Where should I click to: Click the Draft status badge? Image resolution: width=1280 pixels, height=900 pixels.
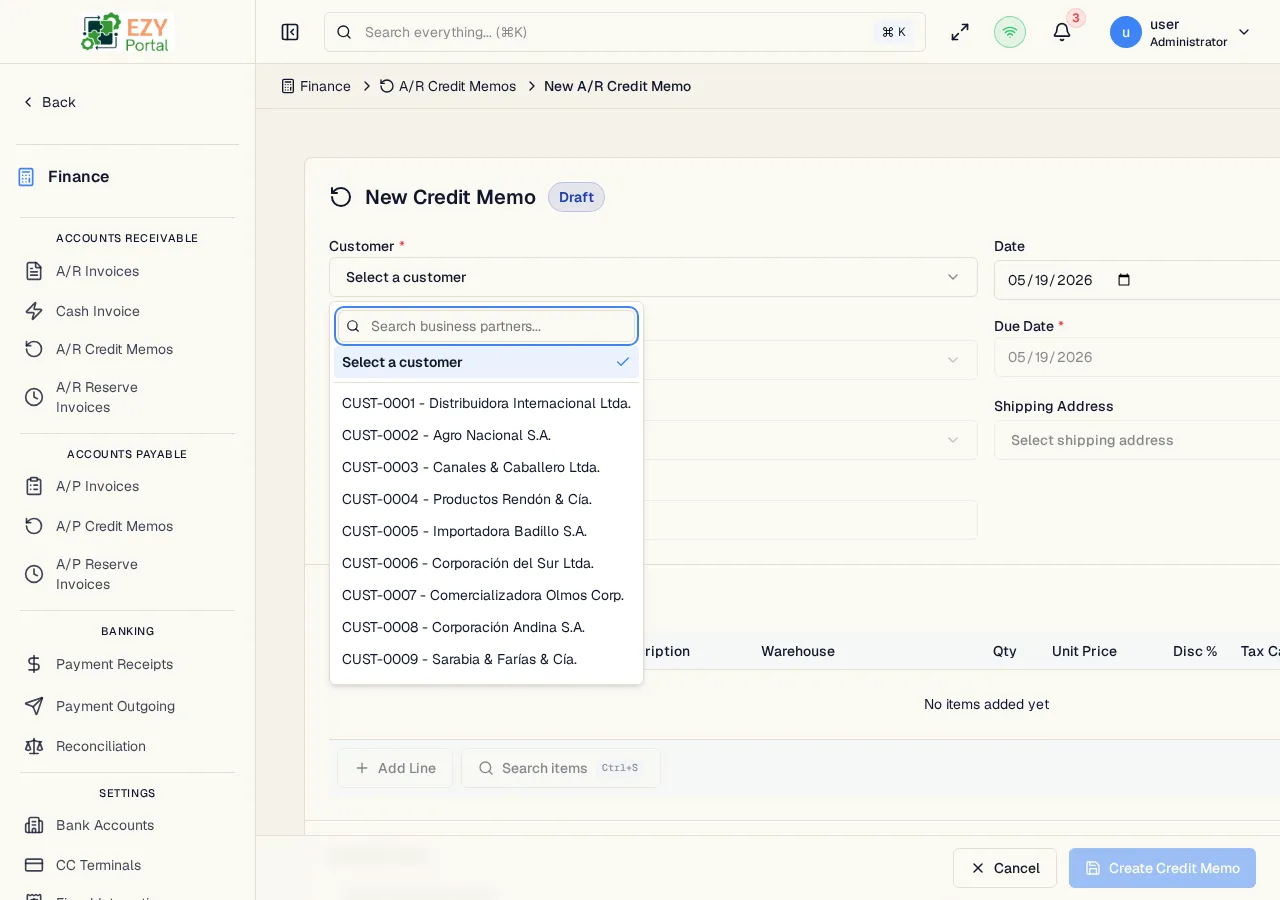tap(576, 197)
